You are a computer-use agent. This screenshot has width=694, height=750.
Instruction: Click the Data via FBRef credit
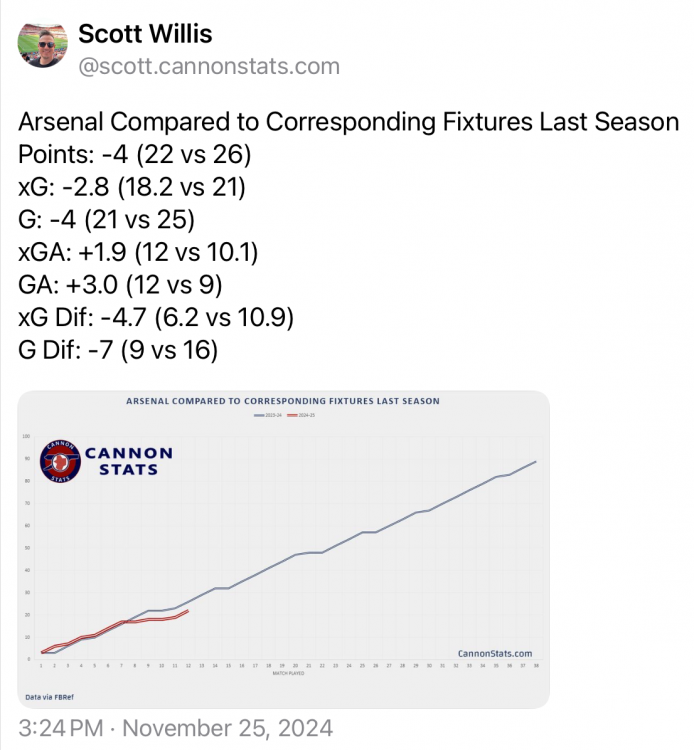48,695
